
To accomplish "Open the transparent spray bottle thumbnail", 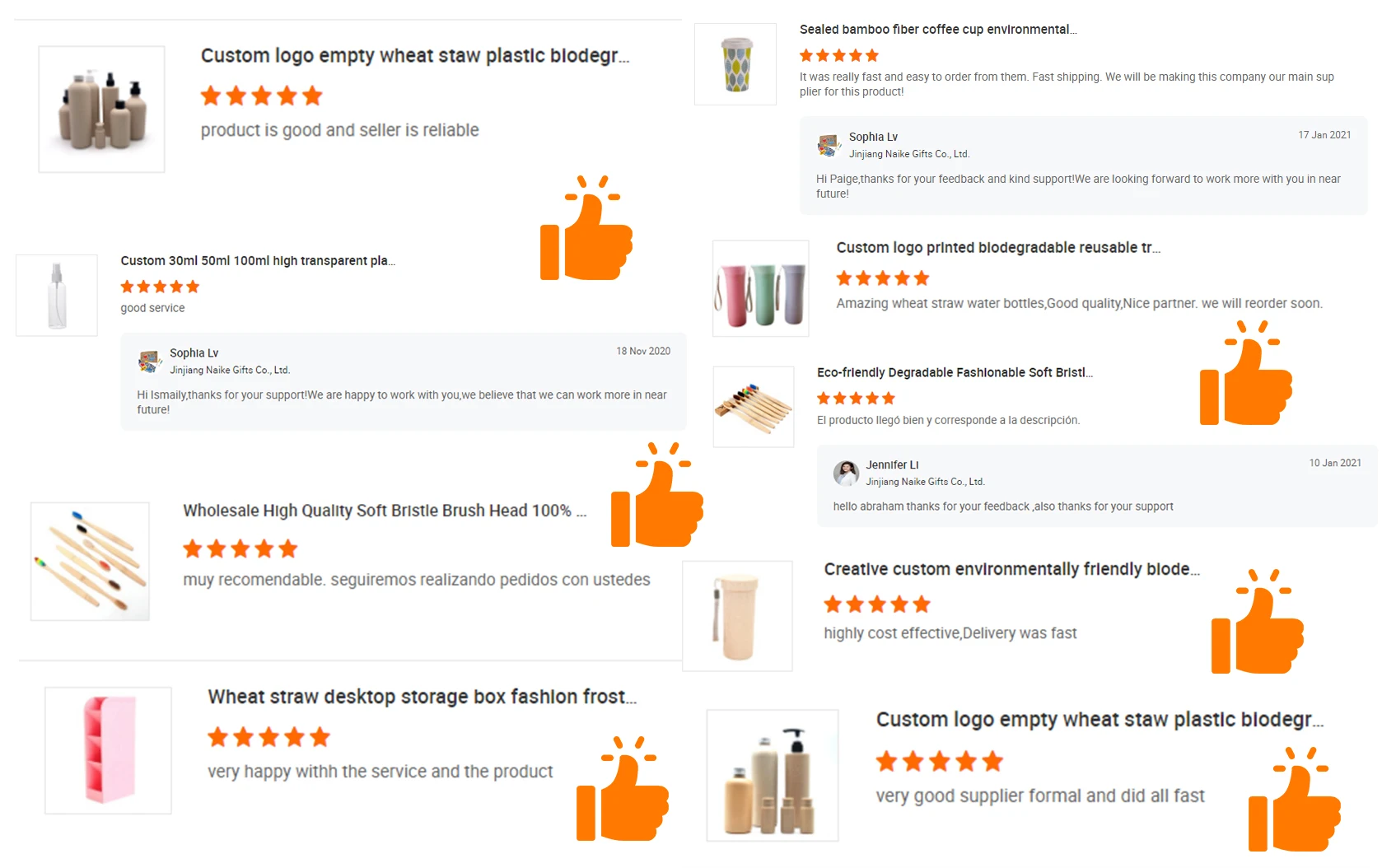I will pyautogui.click(x=57, y=296).
